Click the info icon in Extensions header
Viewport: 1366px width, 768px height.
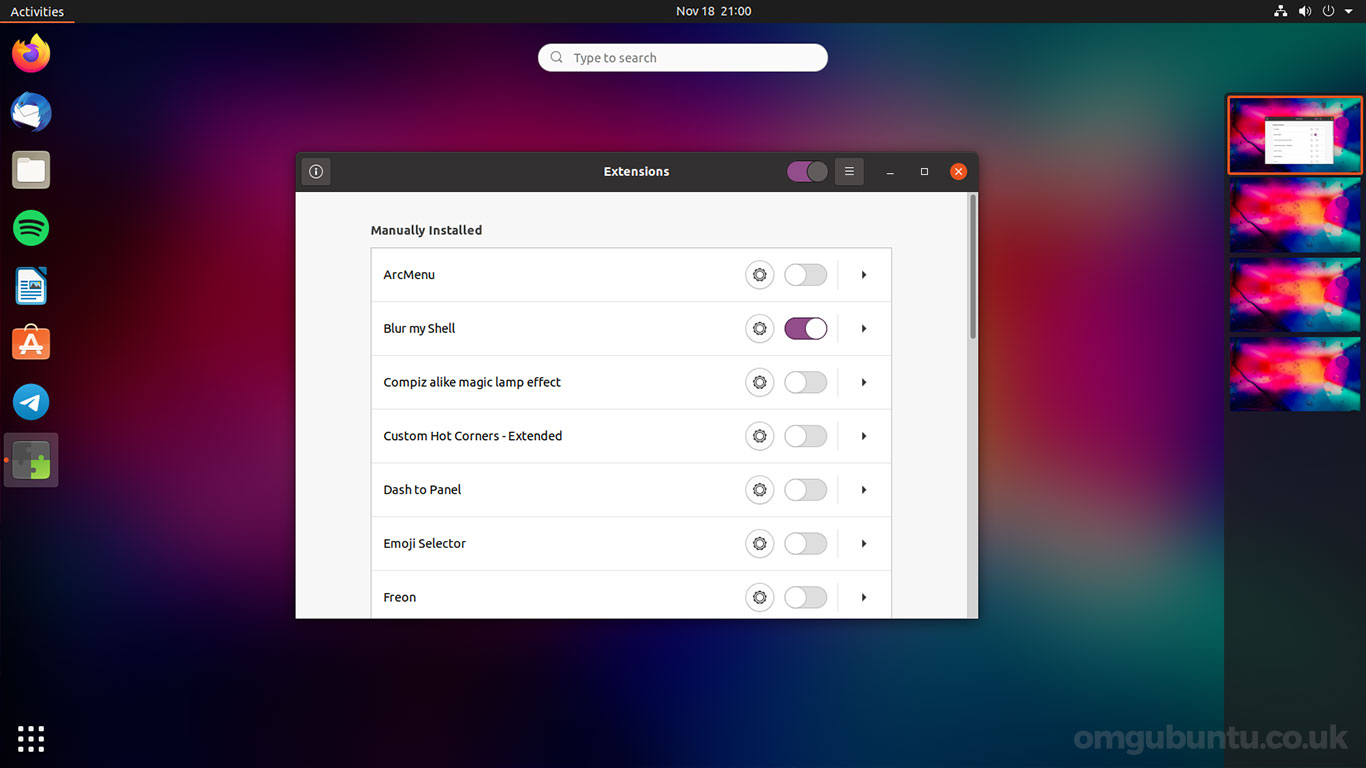tap(316, 172)
